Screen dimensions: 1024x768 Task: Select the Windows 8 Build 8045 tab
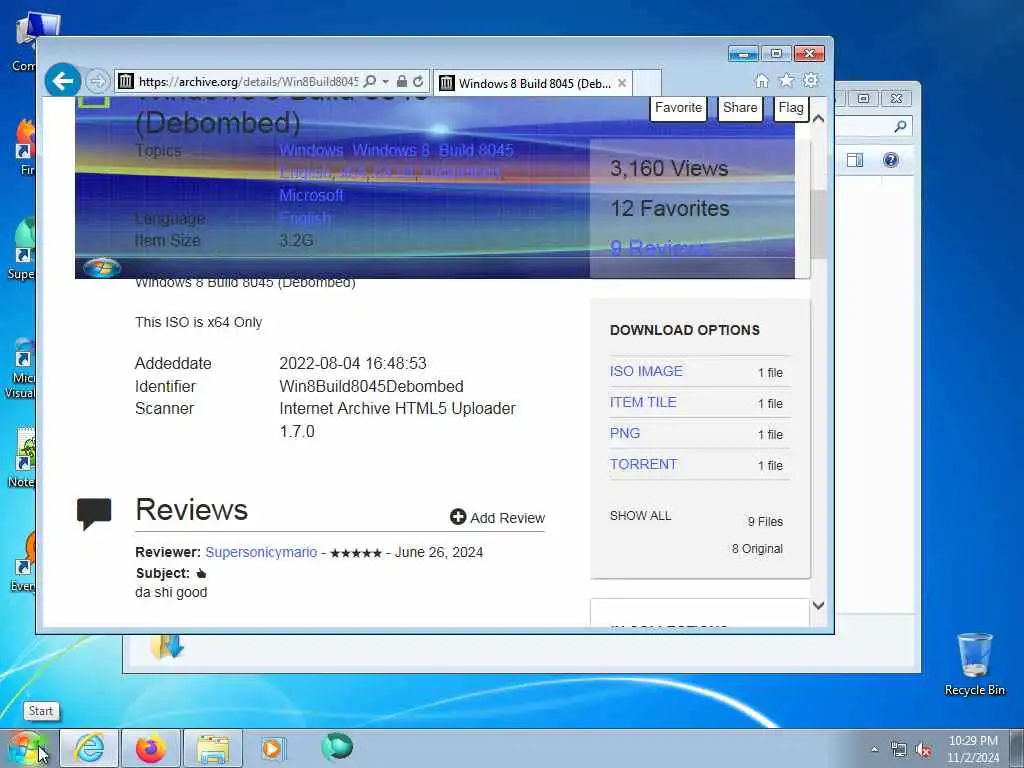tap(532, 83)
